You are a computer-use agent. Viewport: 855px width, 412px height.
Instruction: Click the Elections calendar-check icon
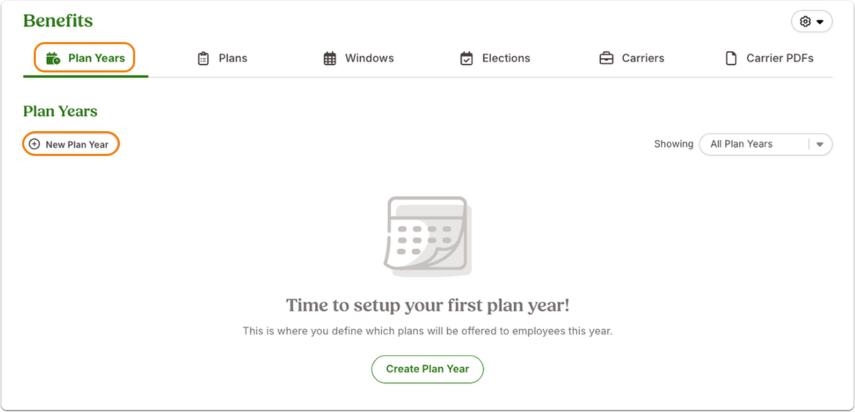tap(467, 58)
